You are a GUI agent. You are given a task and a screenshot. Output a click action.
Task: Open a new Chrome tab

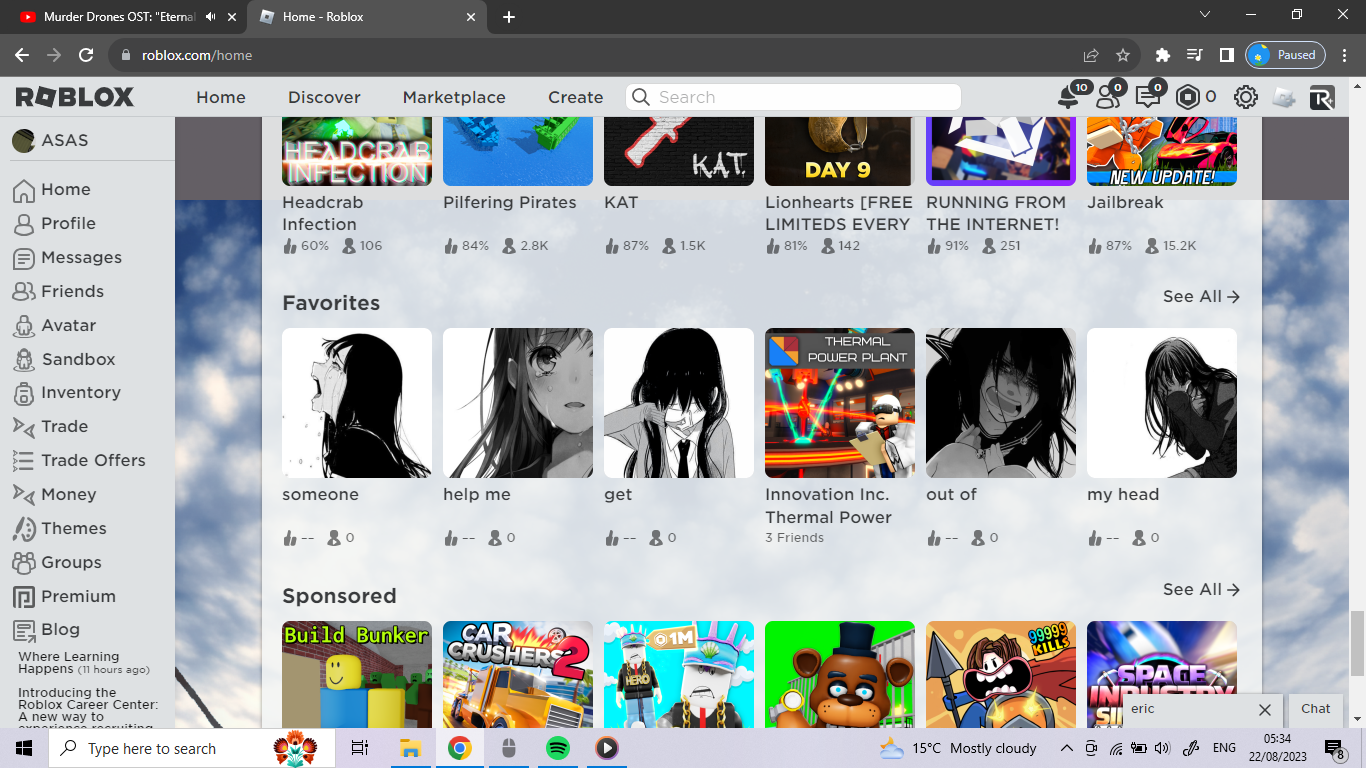(509, 17)
